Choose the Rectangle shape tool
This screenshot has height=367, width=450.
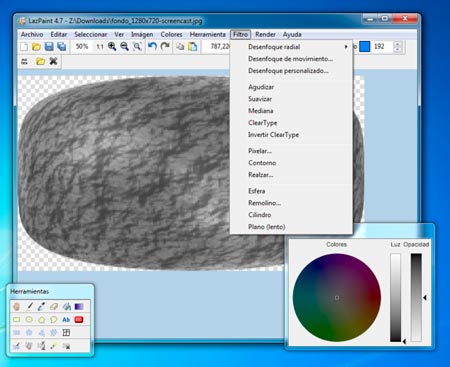tap(16, 320)
